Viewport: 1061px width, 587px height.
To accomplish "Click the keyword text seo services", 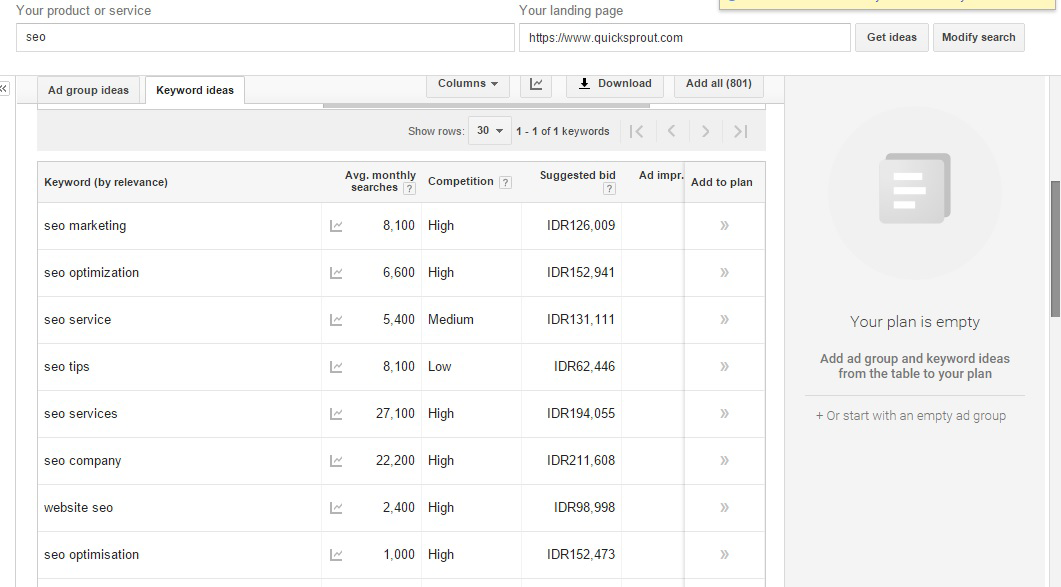I will point(81,414).
